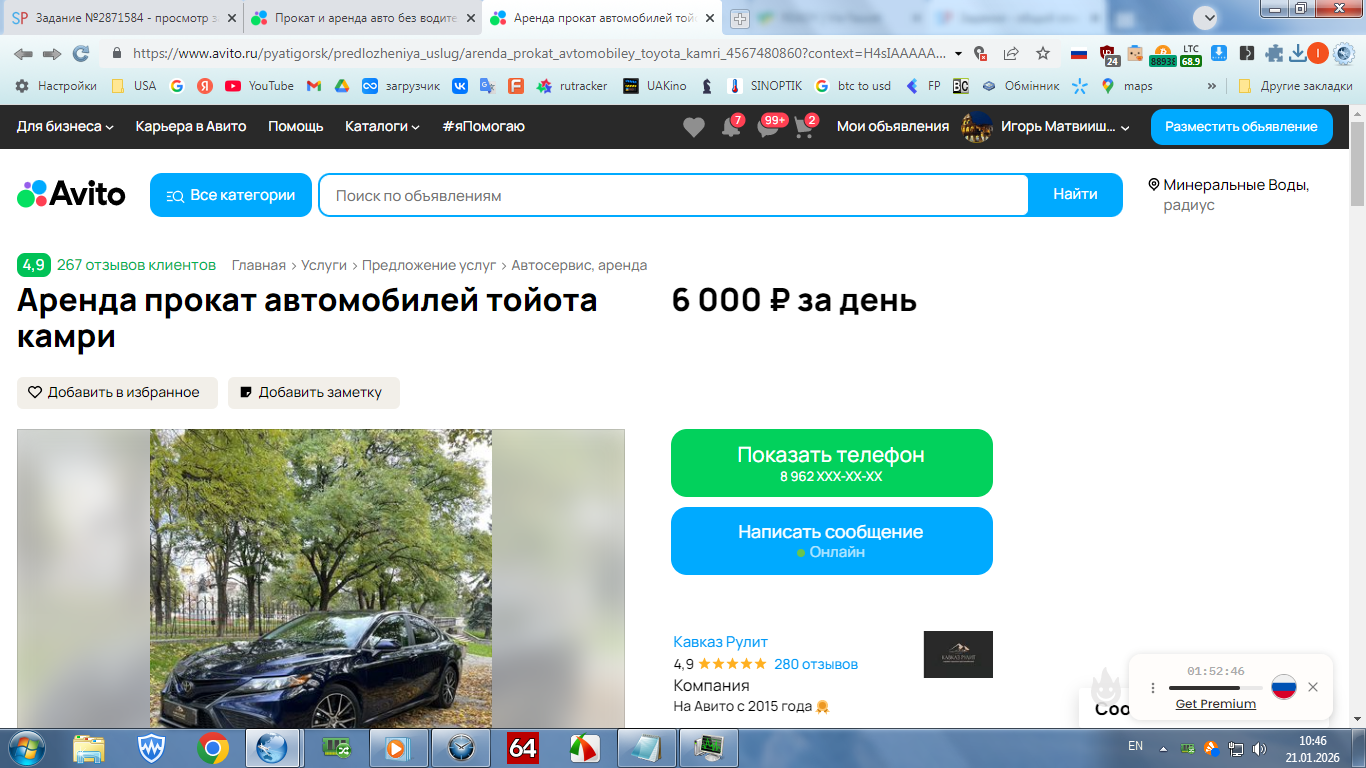Click the Get Premium link
This screenshot has height=768, width=1366.
click(1216, 704)
